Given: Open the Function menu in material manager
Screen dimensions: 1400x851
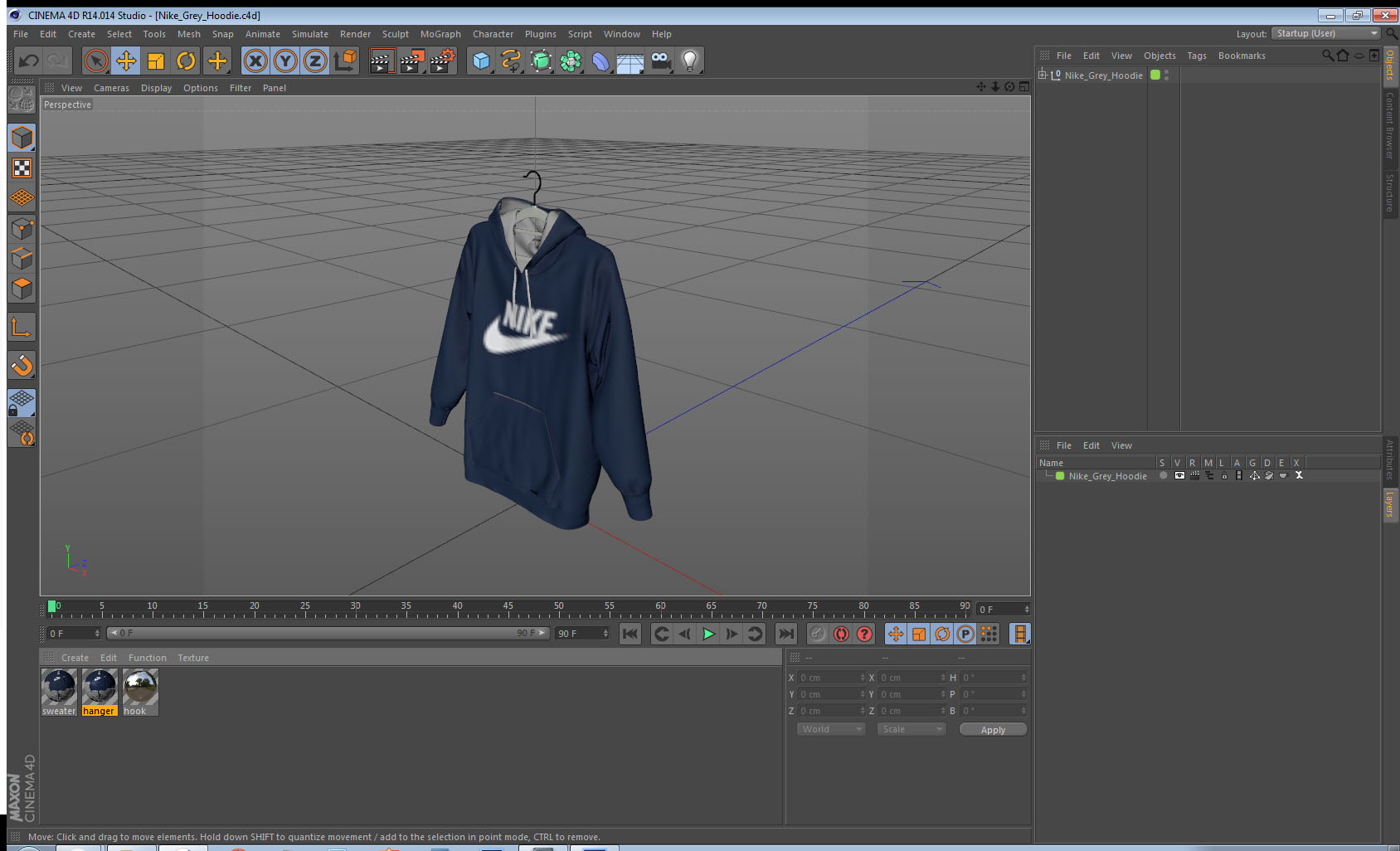Looking at the screenshot, I should [147, 658].
